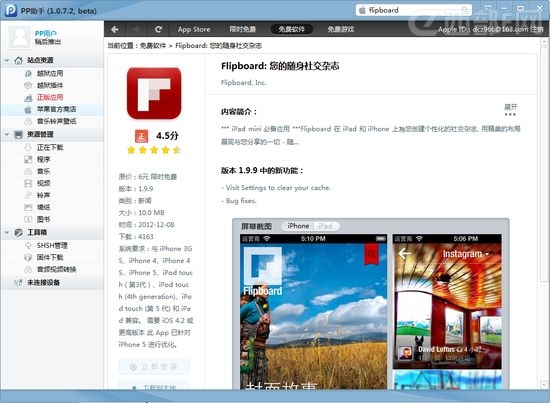Click the Instagram screenshot thumbnail
The image size is (550, 403).
(447, 301)
